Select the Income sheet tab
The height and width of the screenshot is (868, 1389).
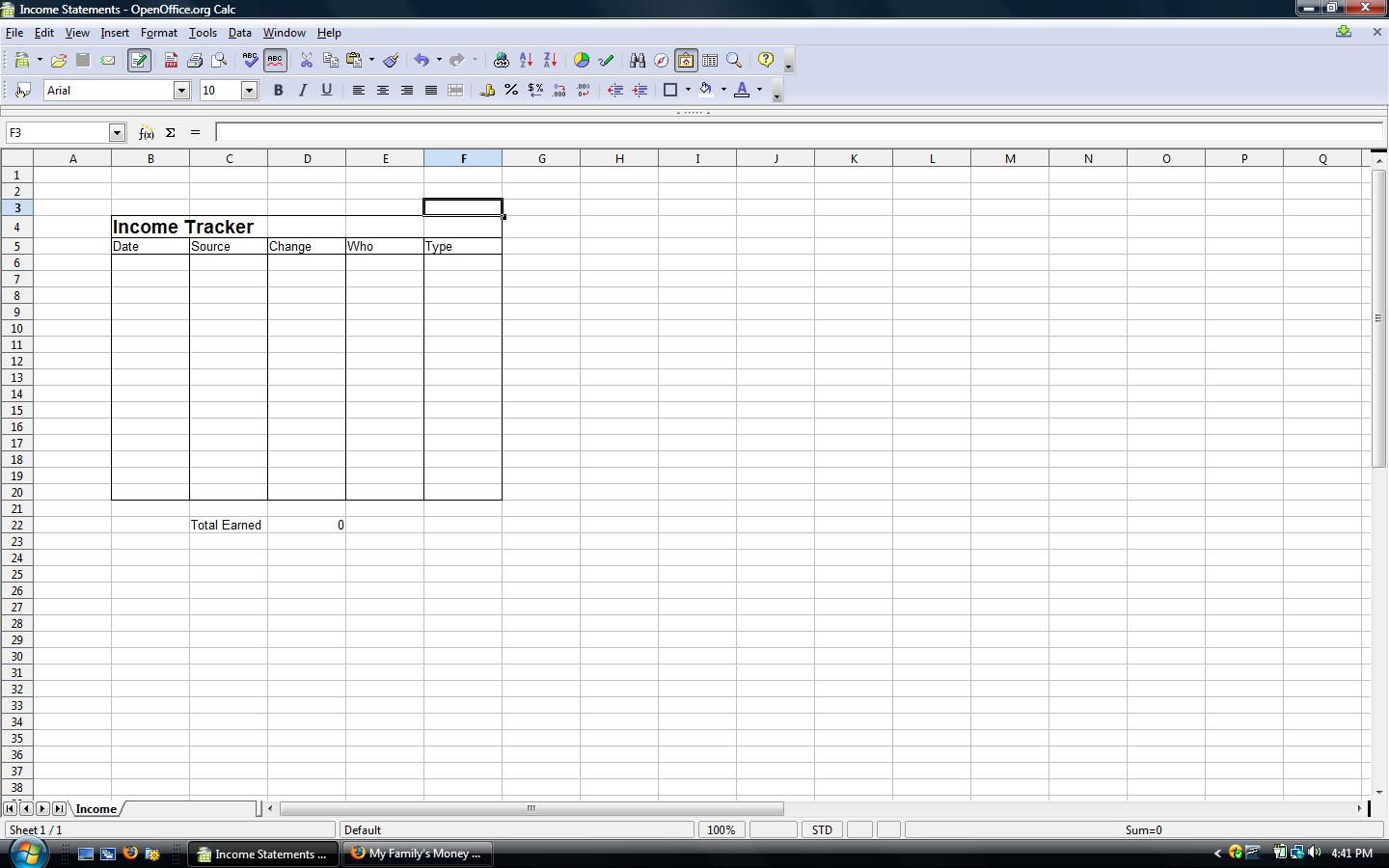coord(95,809)
